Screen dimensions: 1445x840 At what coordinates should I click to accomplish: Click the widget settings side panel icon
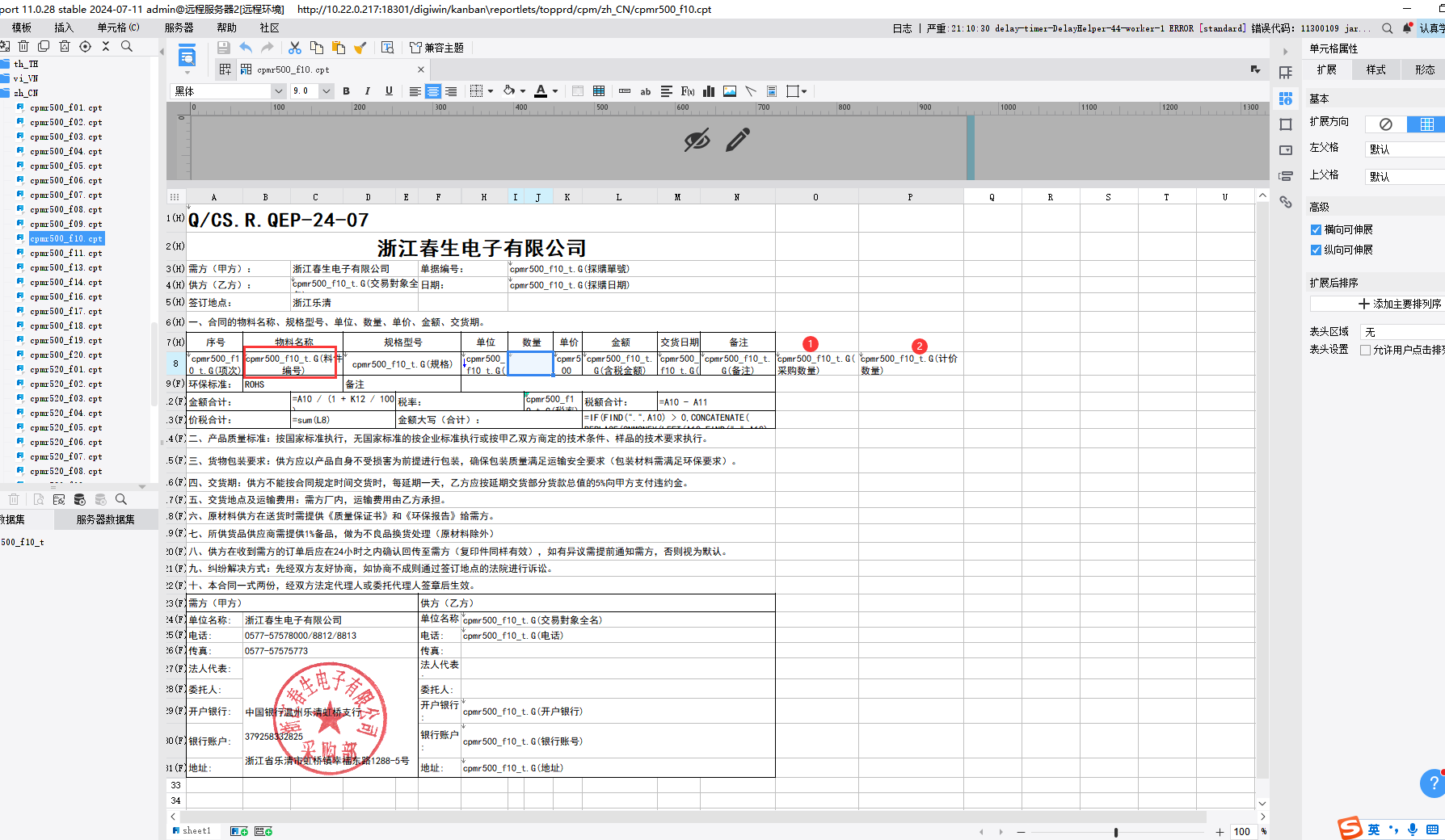point(1286,150)
